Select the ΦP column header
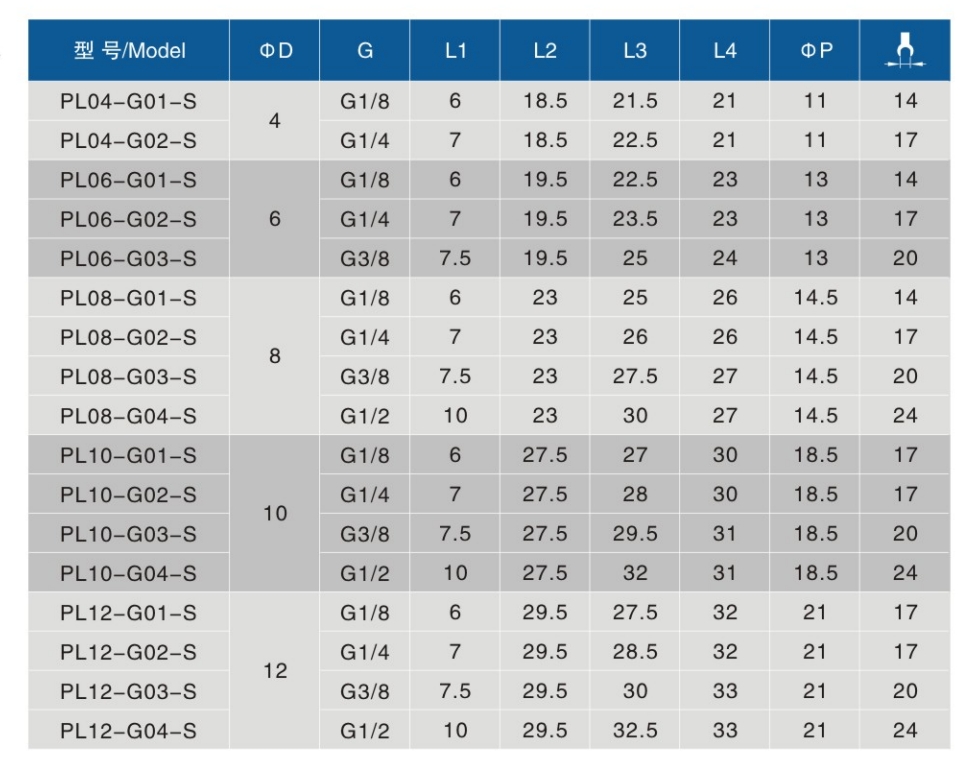The image size is (976, 779). point(815,51)
